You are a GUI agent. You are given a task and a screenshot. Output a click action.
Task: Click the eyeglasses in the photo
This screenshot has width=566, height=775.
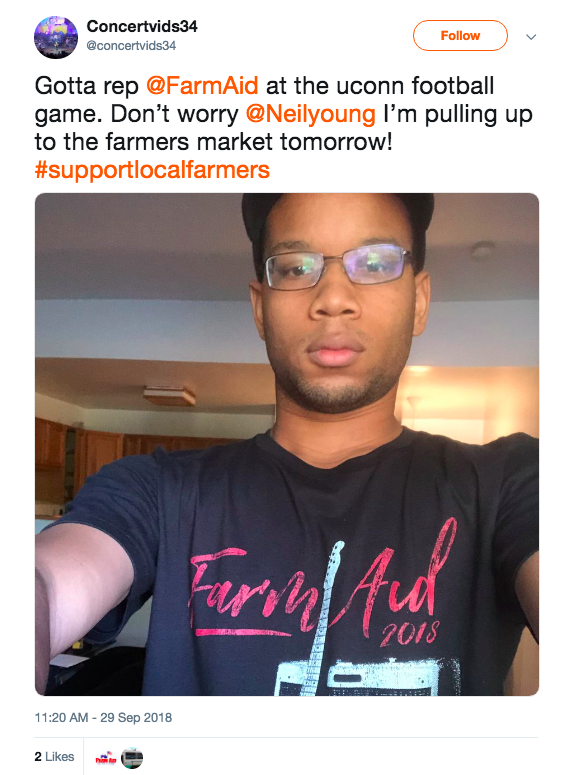click(338, 267)
